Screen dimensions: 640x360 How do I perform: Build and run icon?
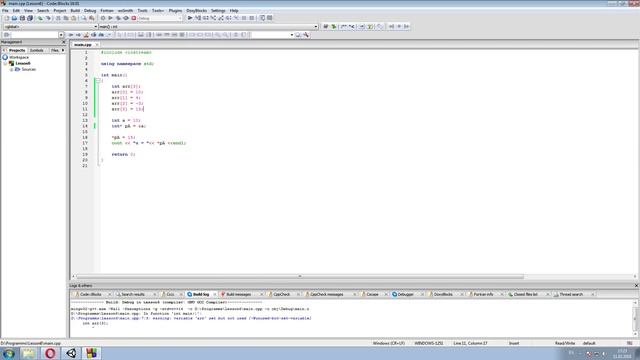[x=118, y=18]
